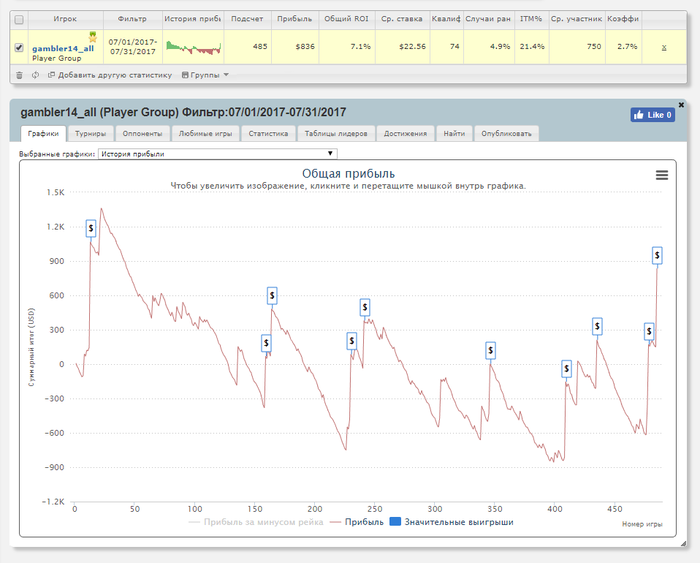Tick the select-all header checkbox

point(19,20)
